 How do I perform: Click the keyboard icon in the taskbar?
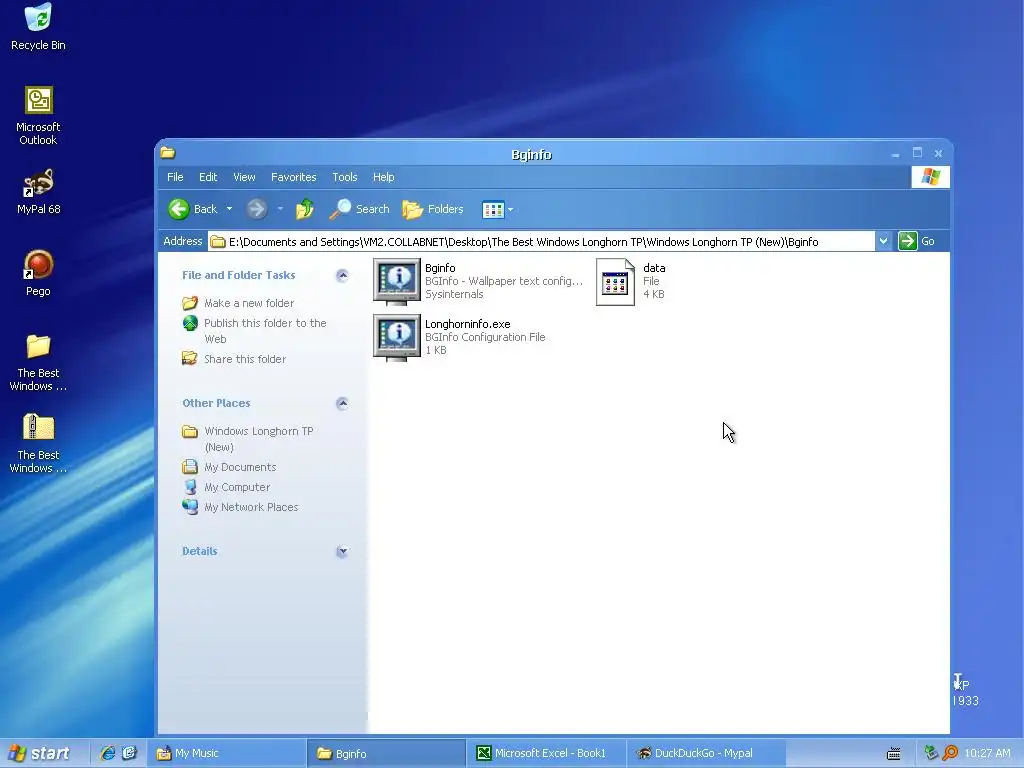(893, 754)
